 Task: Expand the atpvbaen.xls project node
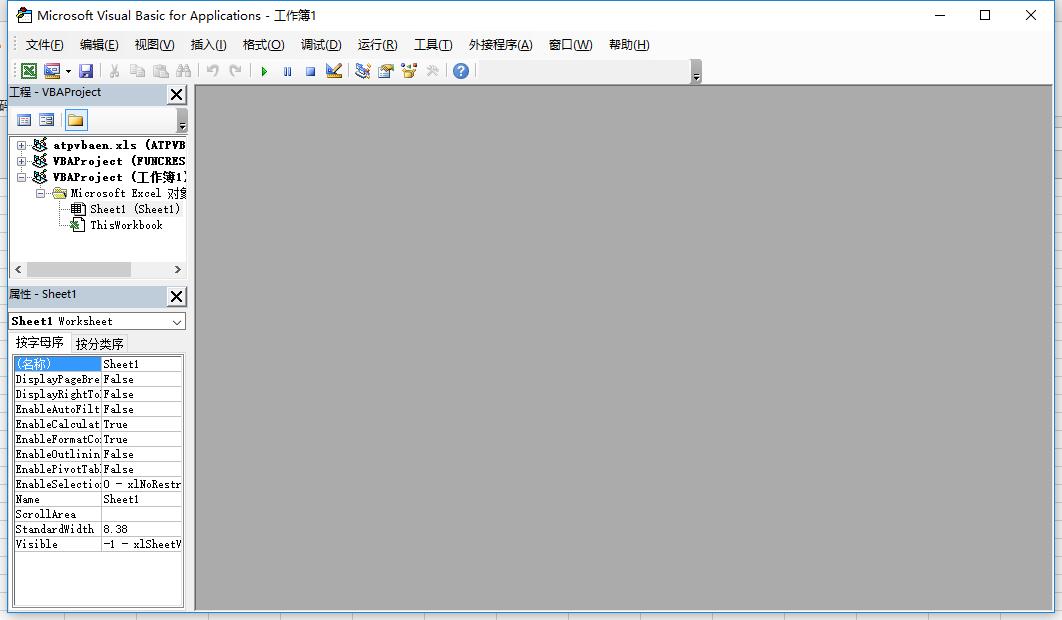point(21,145)
